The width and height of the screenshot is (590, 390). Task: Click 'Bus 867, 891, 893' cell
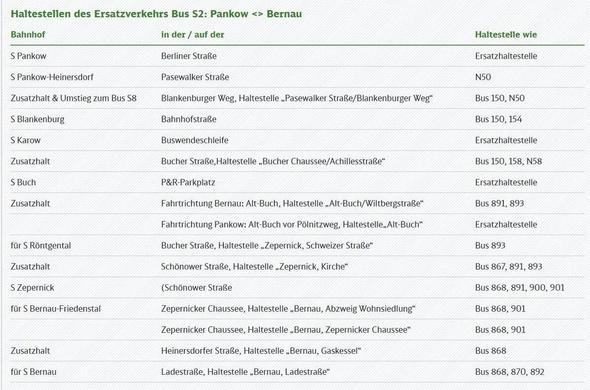tap(508, 267)
